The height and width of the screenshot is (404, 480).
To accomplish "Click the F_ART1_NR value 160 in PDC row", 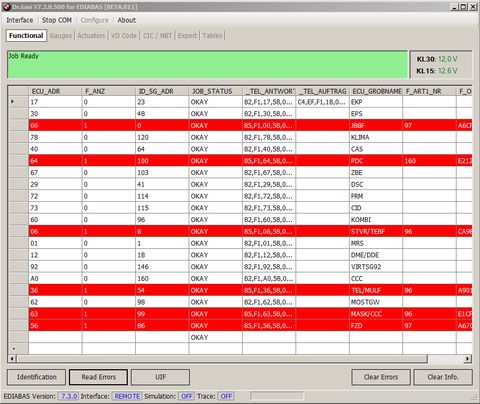I will tap(429, 161).
